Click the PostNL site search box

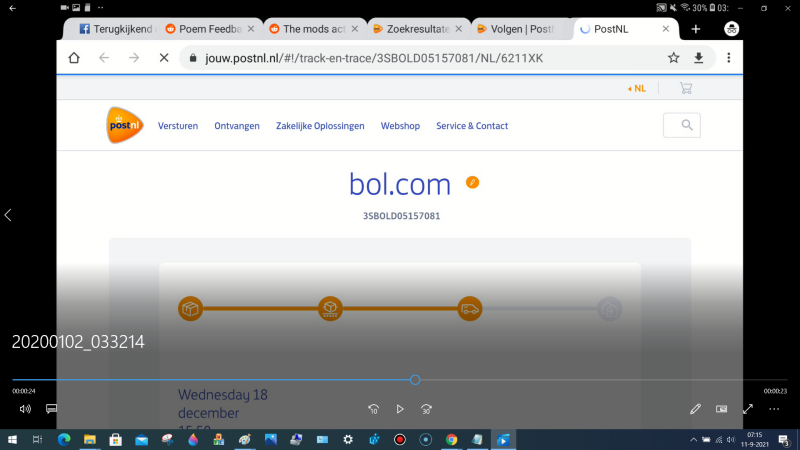[x=682, y=125]
